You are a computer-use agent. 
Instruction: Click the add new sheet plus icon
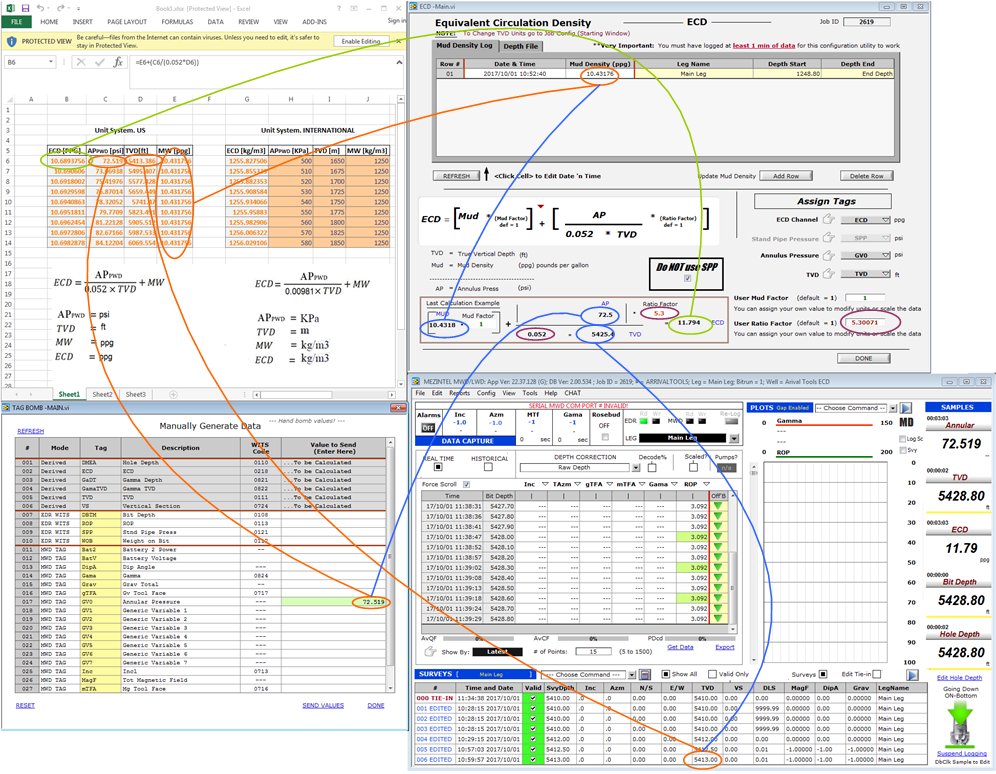[x=173, y=394]
